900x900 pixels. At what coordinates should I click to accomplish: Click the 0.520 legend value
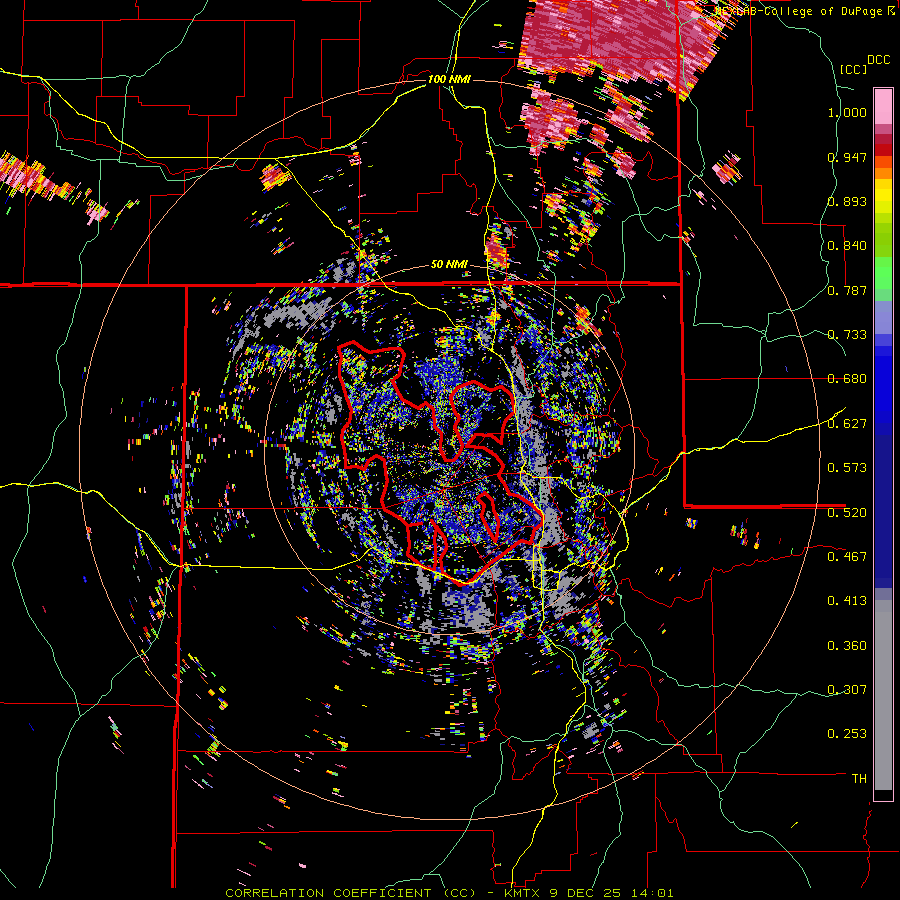847,512
